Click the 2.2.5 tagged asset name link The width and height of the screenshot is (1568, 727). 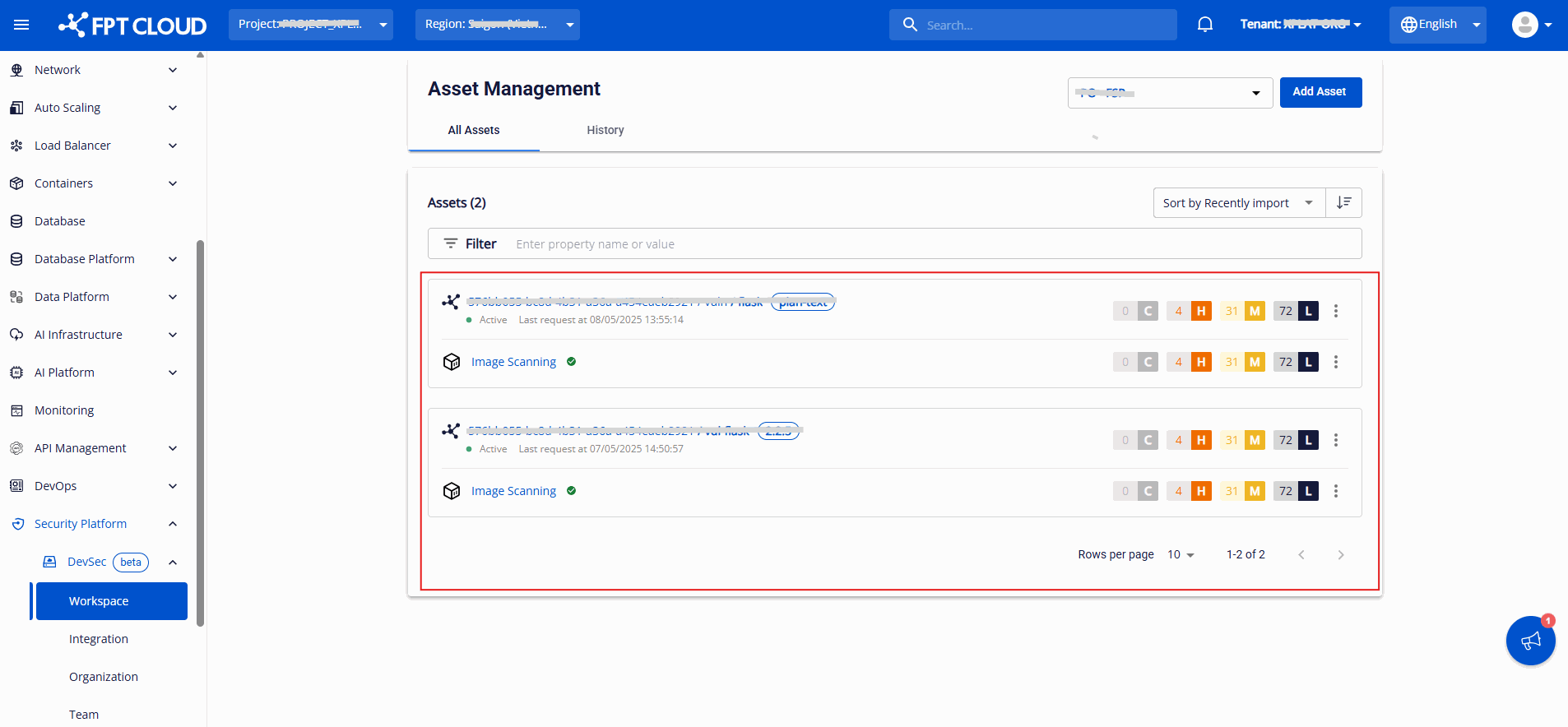pyautogui.click(x=609, y=431)
